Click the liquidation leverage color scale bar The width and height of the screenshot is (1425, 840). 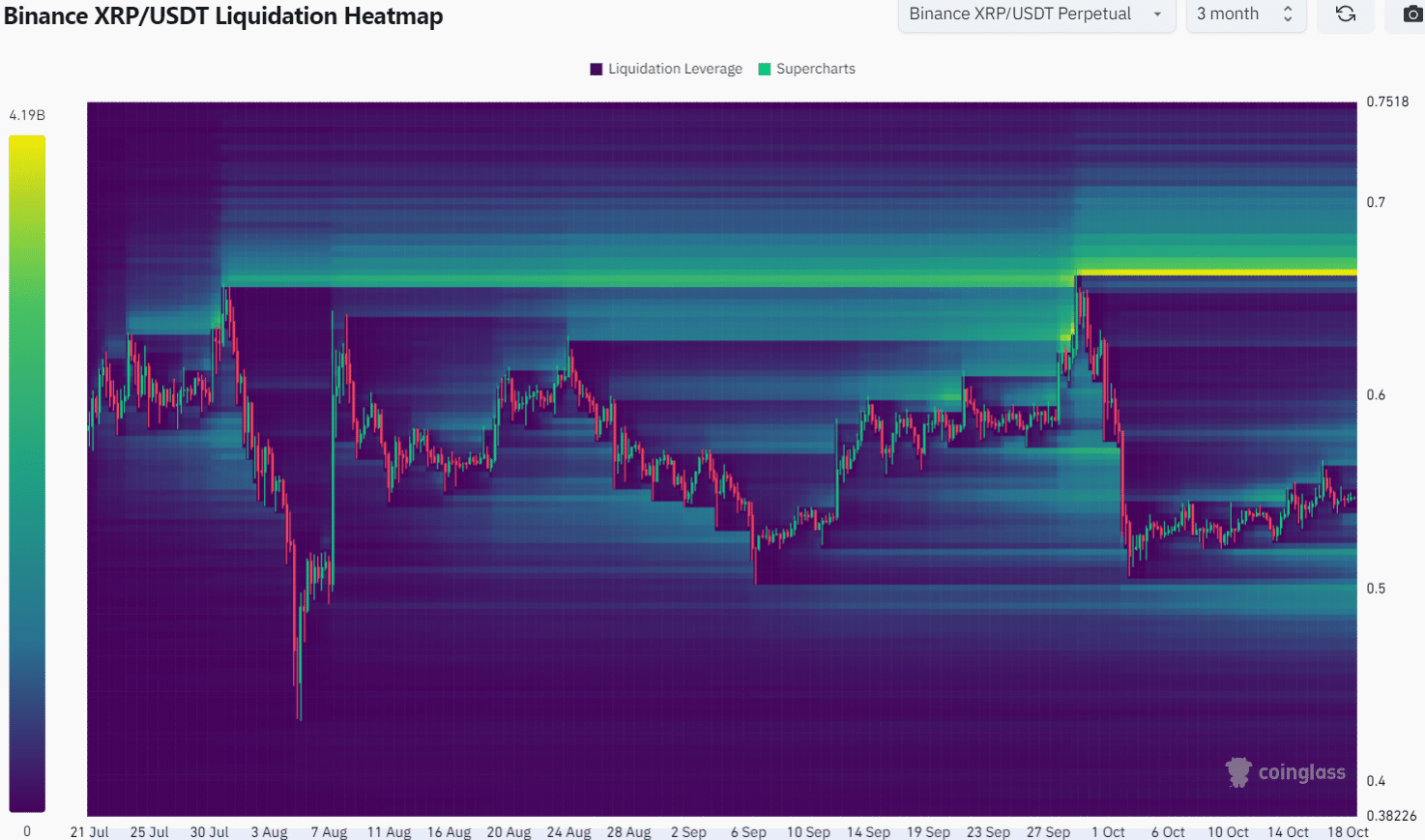[27, 474]
